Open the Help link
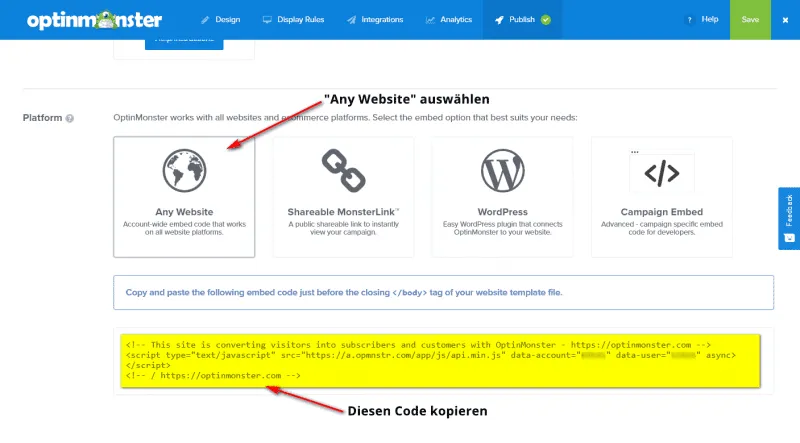The image size is (800, 443). pyautogui.click(x=710, y=19)
